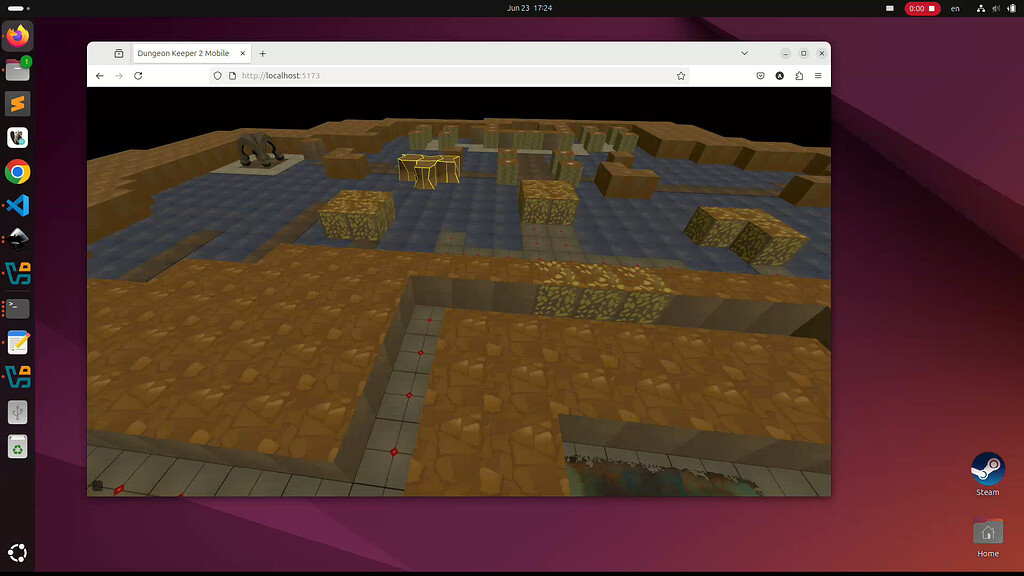Image resolution: width=1024 pixels, height=576 pixels.
Task: Open Sublime Text from the dock
Action: tap(17, 103)
